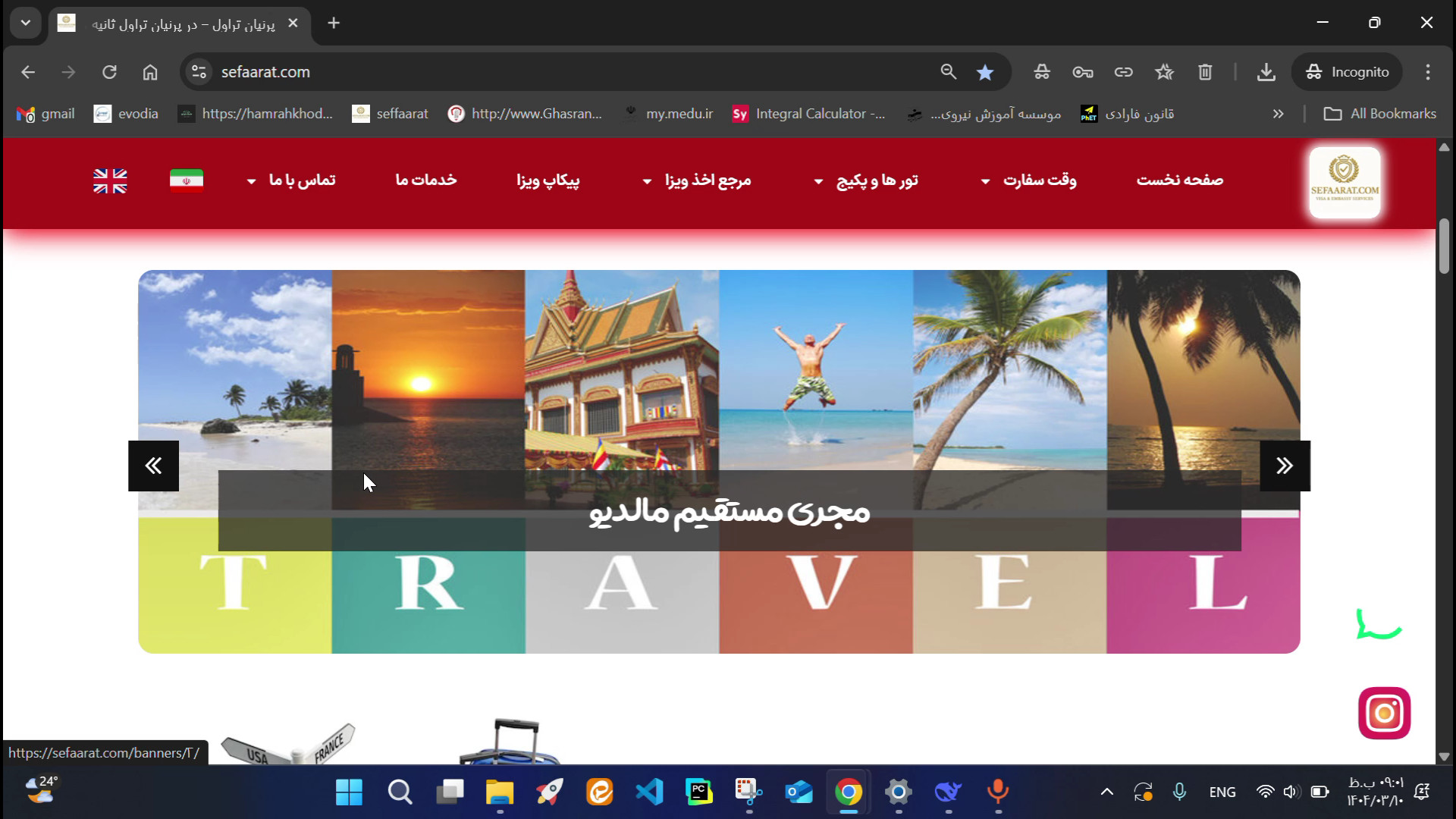Image resolution: width=1456 pixels, height=819 pixels.
Task: Open خدمات ما menu item
Action: [x=425, y=180]
